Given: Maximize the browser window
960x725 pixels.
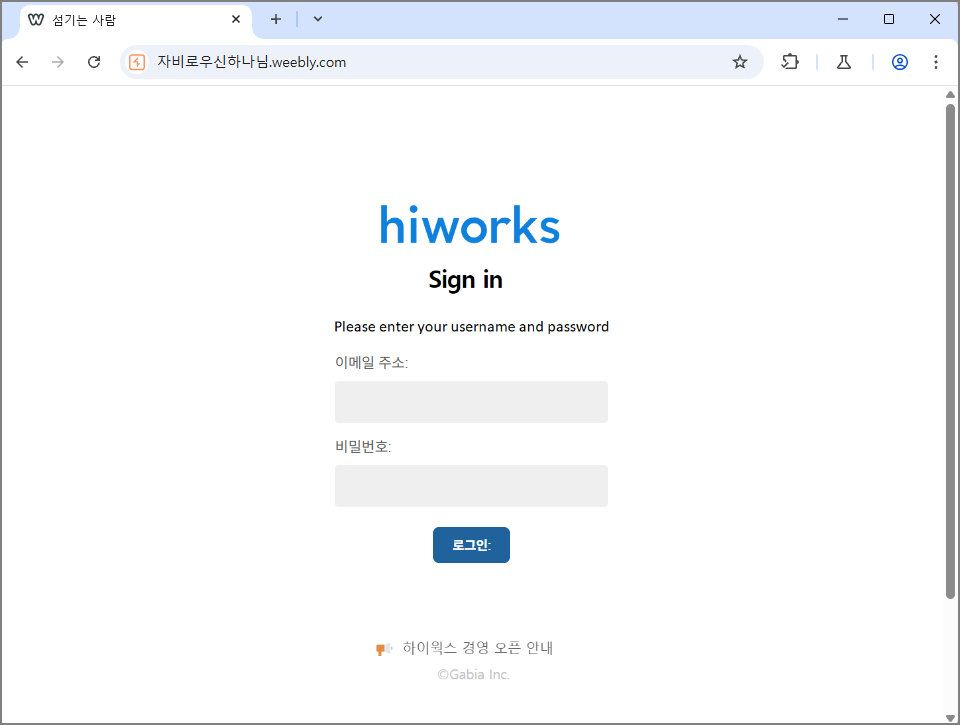Looking at the screenshot, I should 889,19.
